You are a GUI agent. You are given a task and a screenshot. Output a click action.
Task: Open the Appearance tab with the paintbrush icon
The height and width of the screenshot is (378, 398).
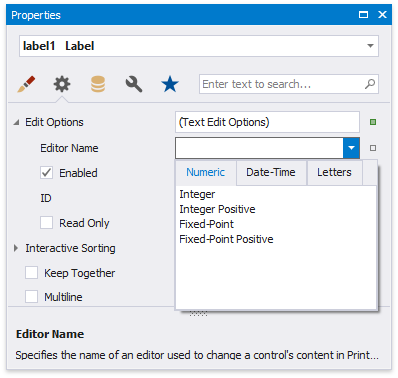(x=26, y=84)
